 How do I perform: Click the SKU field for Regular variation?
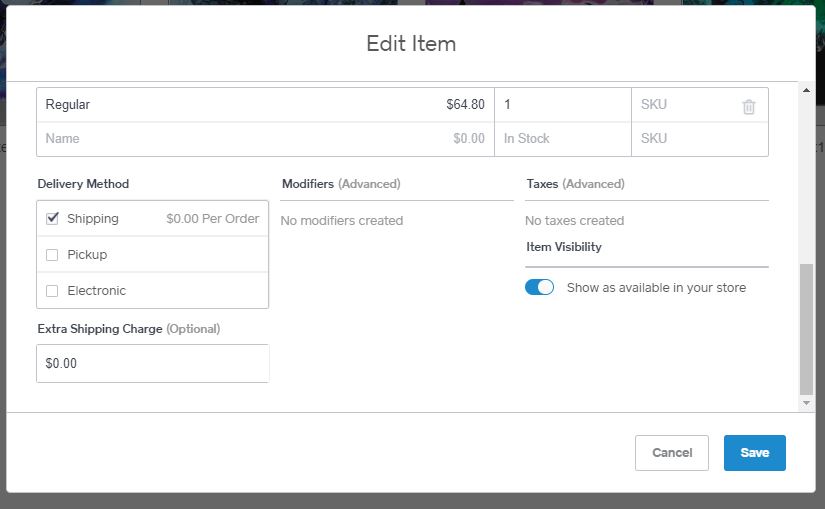[x=684, y=105]
